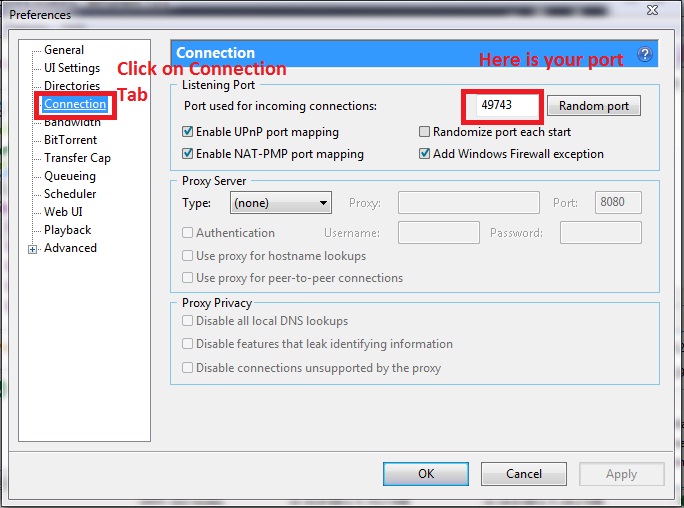Open Transfer Cap settings
The height and width of the screenshot is (508, 684).
tap(77, 158)
